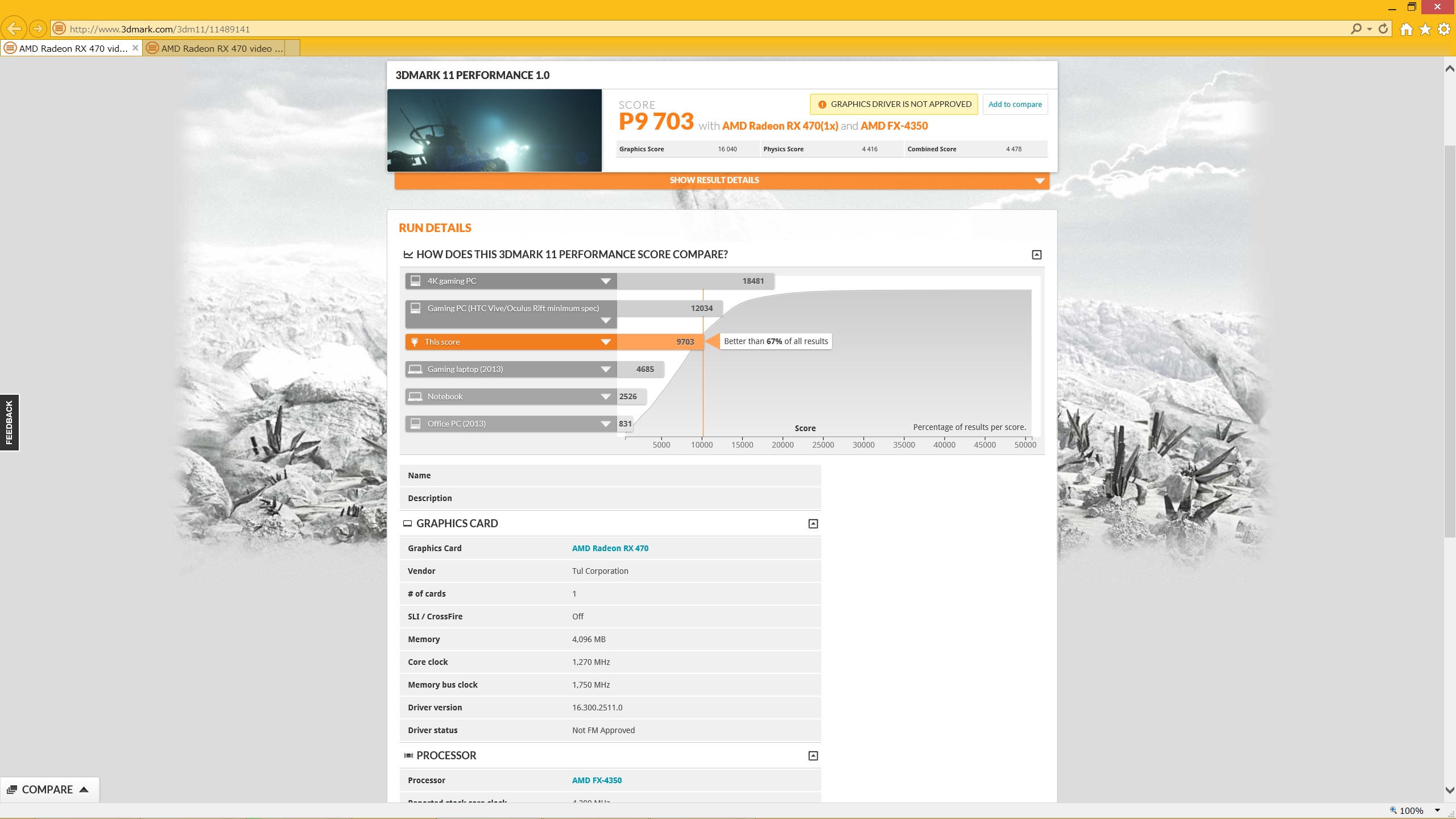1456x819 pixels.
Task: Expand Gaming laptop (2013) dropdown
Action: 606,369
